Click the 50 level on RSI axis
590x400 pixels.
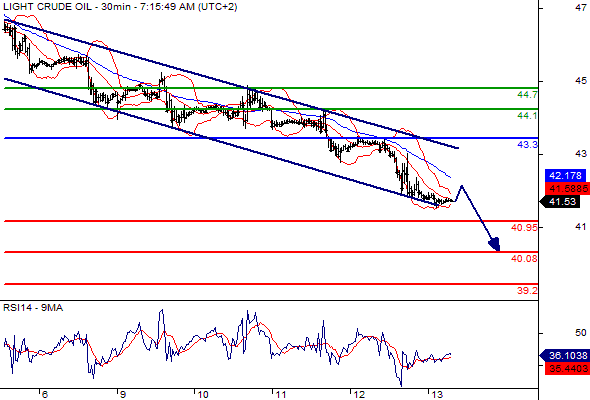click(581, 333)
